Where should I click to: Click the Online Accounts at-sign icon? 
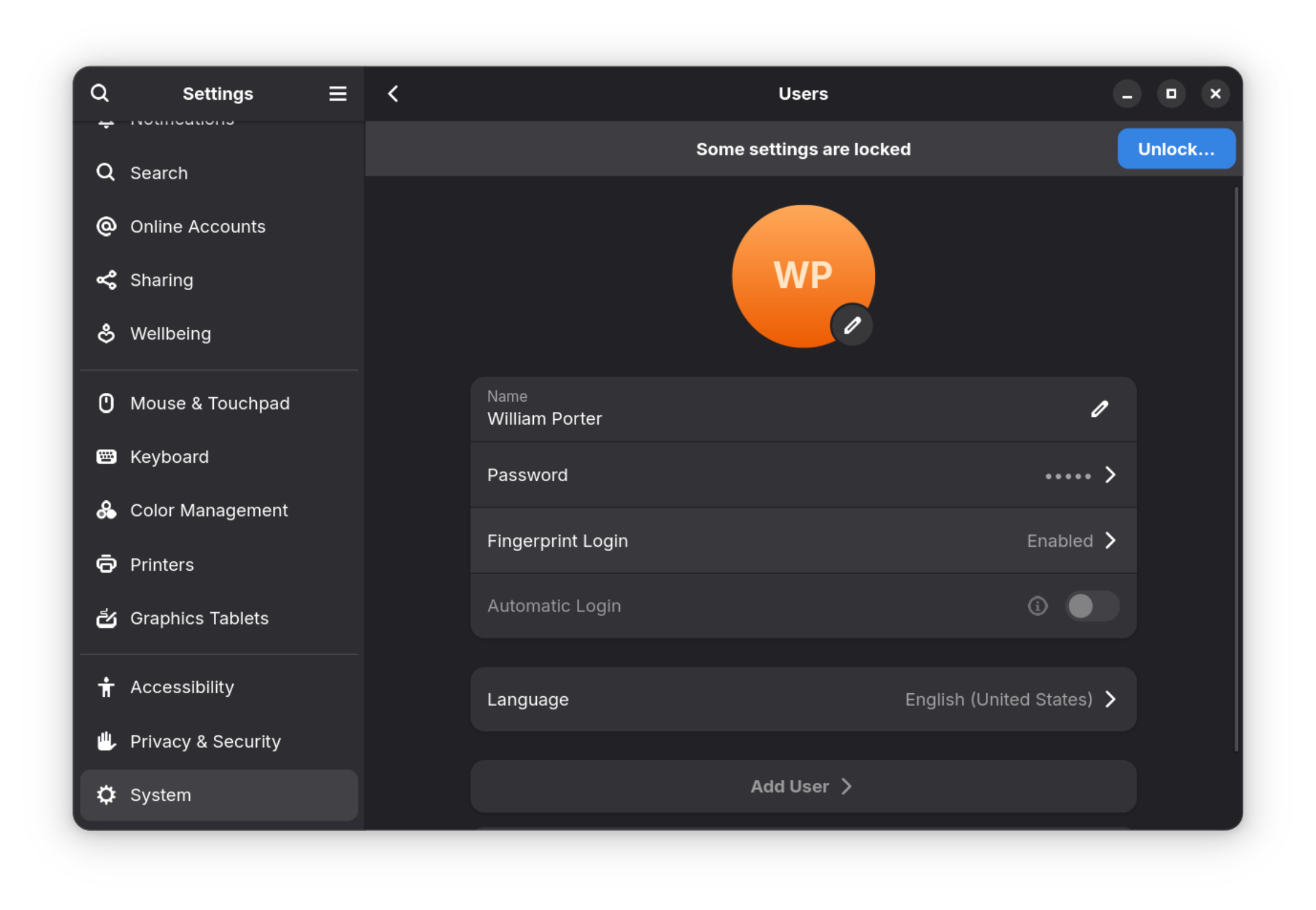[106, 226]
